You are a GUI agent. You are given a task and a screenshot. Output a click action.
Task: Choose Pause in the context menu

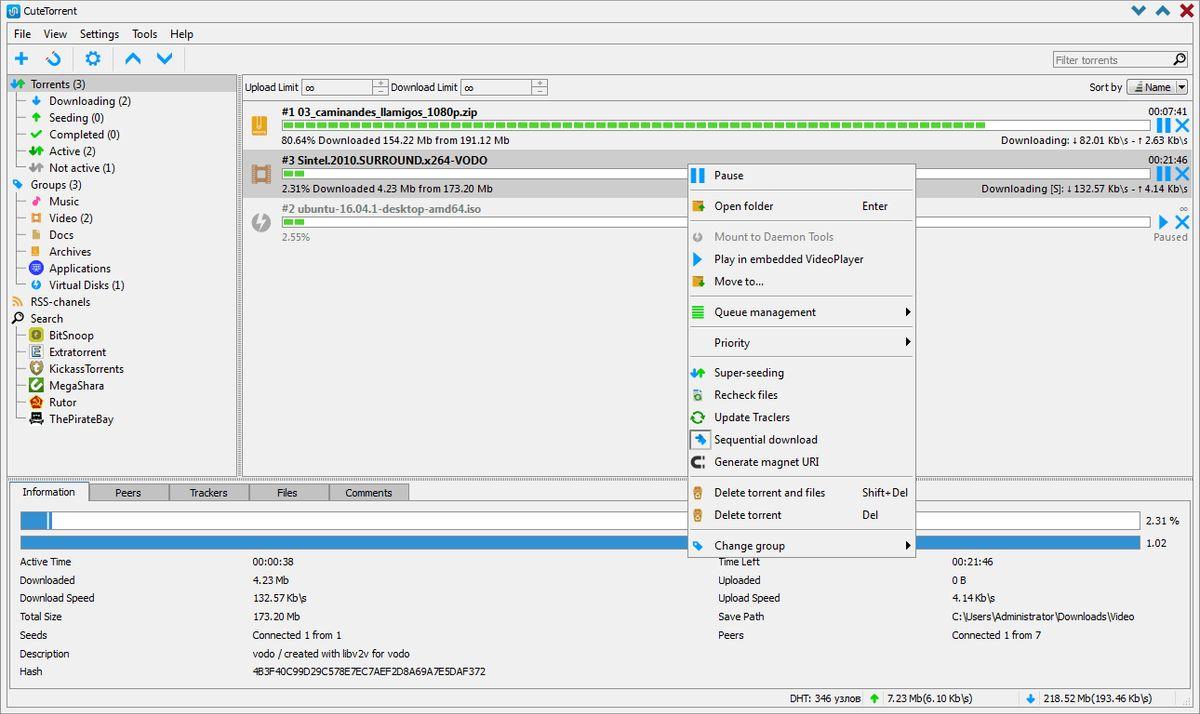(x=801, y=176)
